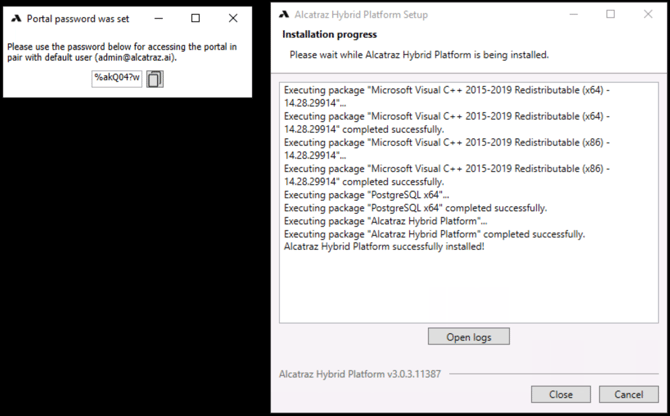This screenshot has height=416, width=670.
Task: Click the Alcatraz logo in the Setup title bar
Action: pos(284,15)
